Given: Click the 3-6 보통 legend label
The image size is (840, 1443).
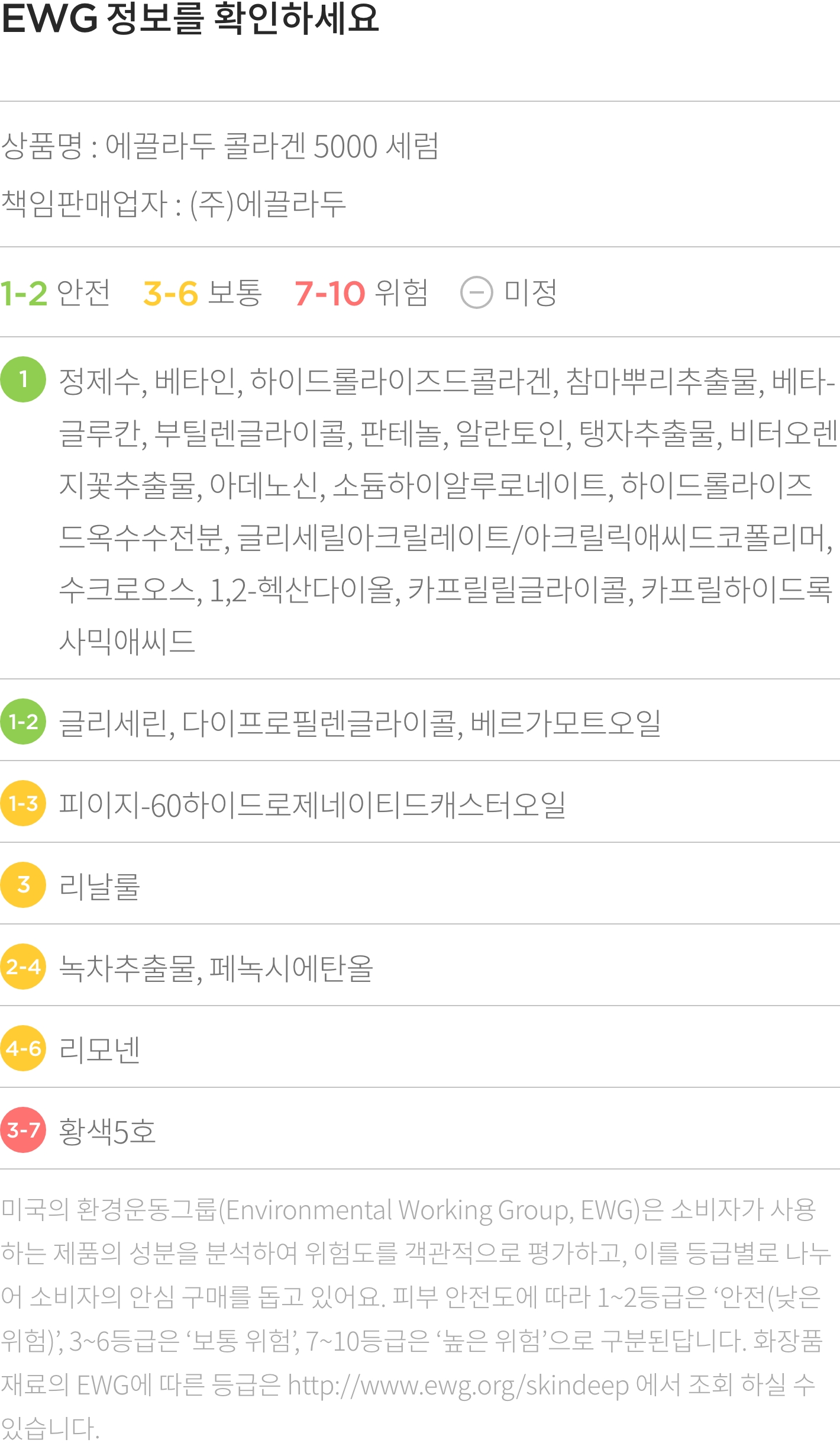Looking at the screenshot, I should pos(202,292).
